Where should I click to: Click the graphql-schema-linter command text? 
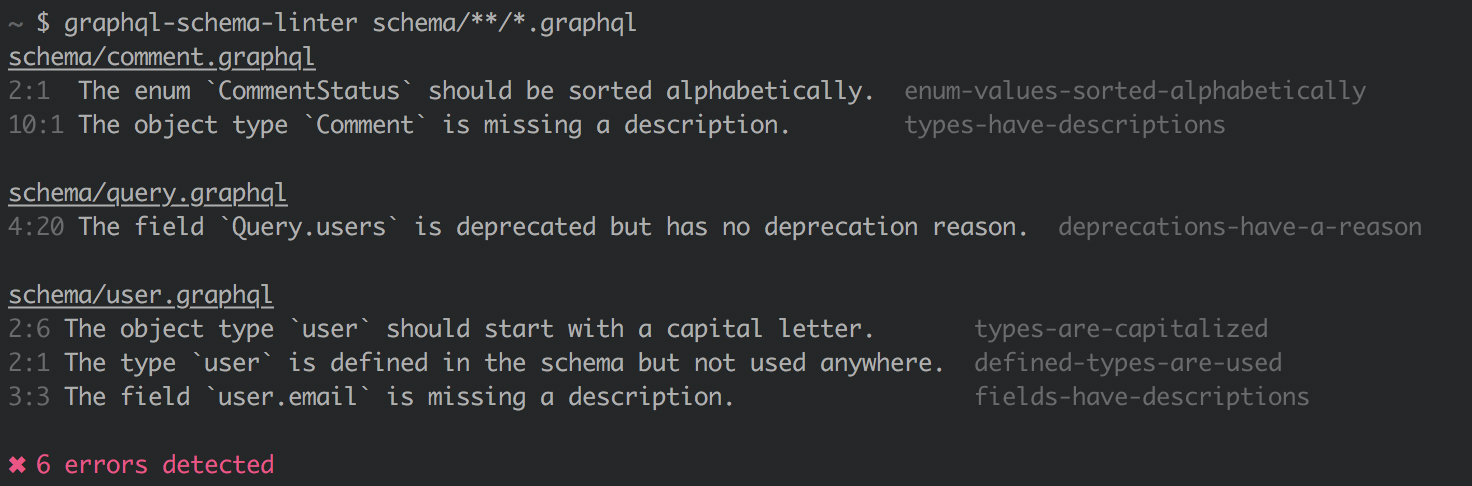tap(211, 23)
